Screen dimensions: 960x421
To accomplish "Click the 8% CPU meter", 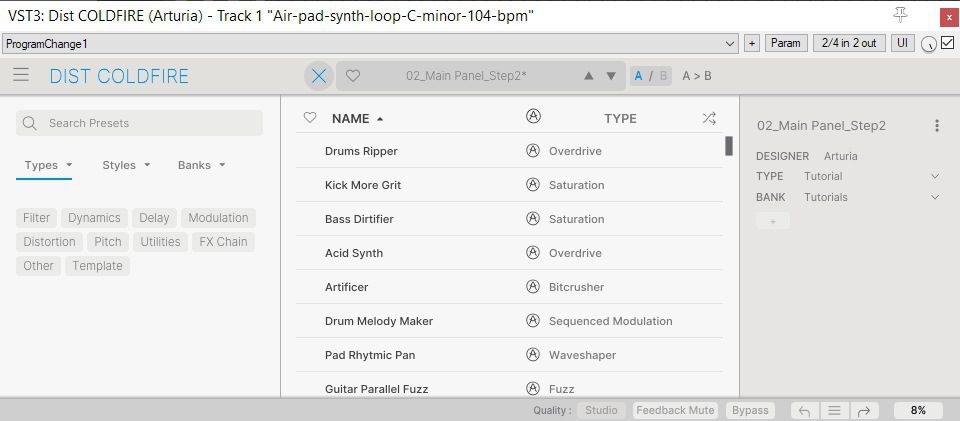I will pos(918,411).
